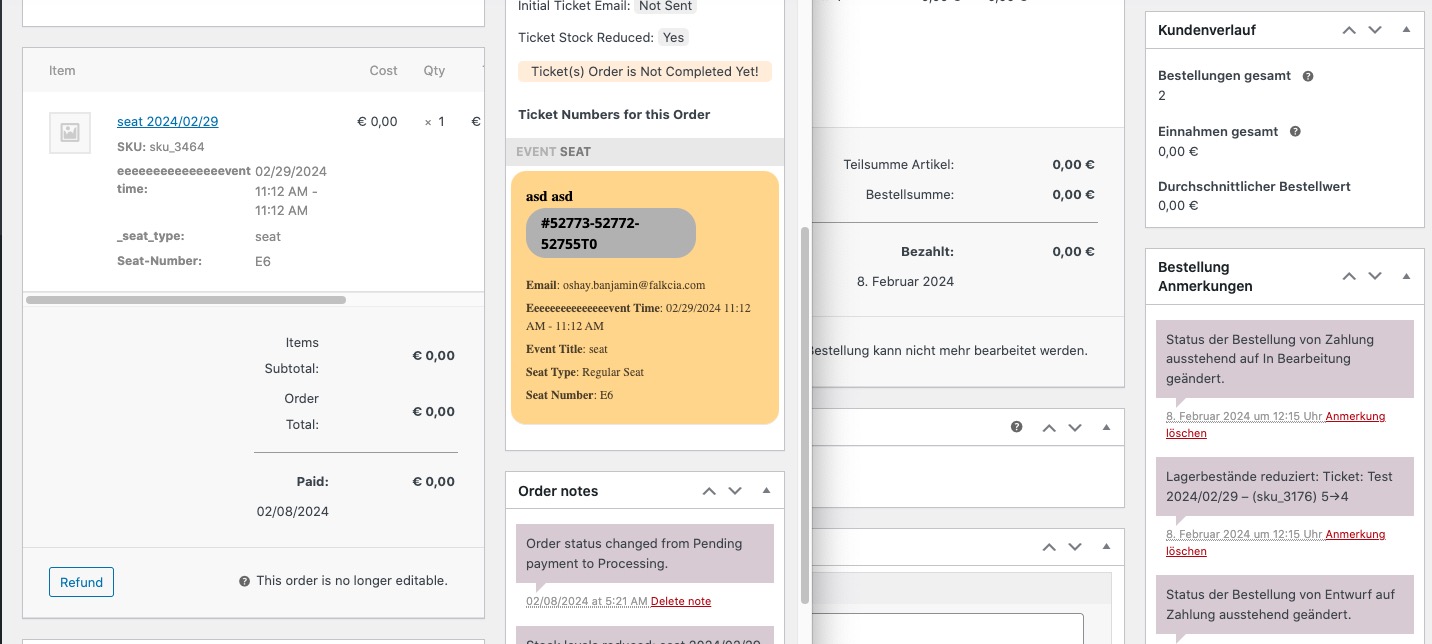Move Bestellung Anmerkungen panel up
The height and width of the screenshot is (644, 1432).
click(x=1349, y=276)
